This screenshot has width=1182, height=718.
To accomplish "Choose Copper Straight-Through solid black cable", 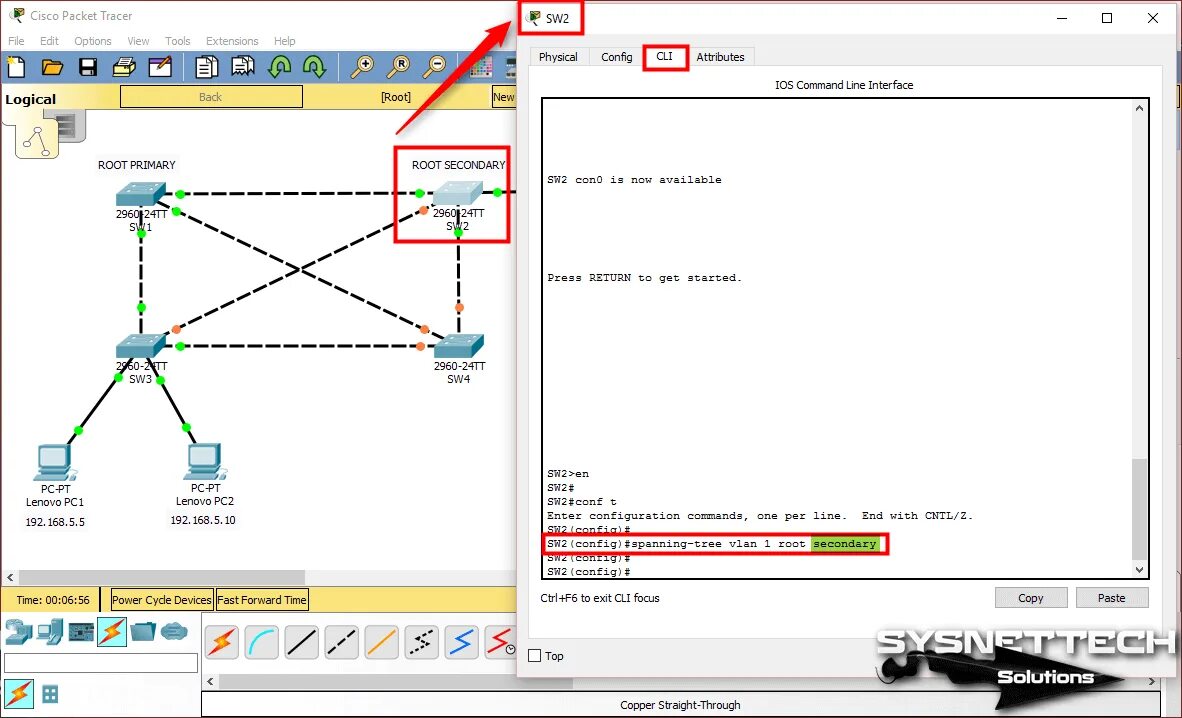I will click(302, 642).
